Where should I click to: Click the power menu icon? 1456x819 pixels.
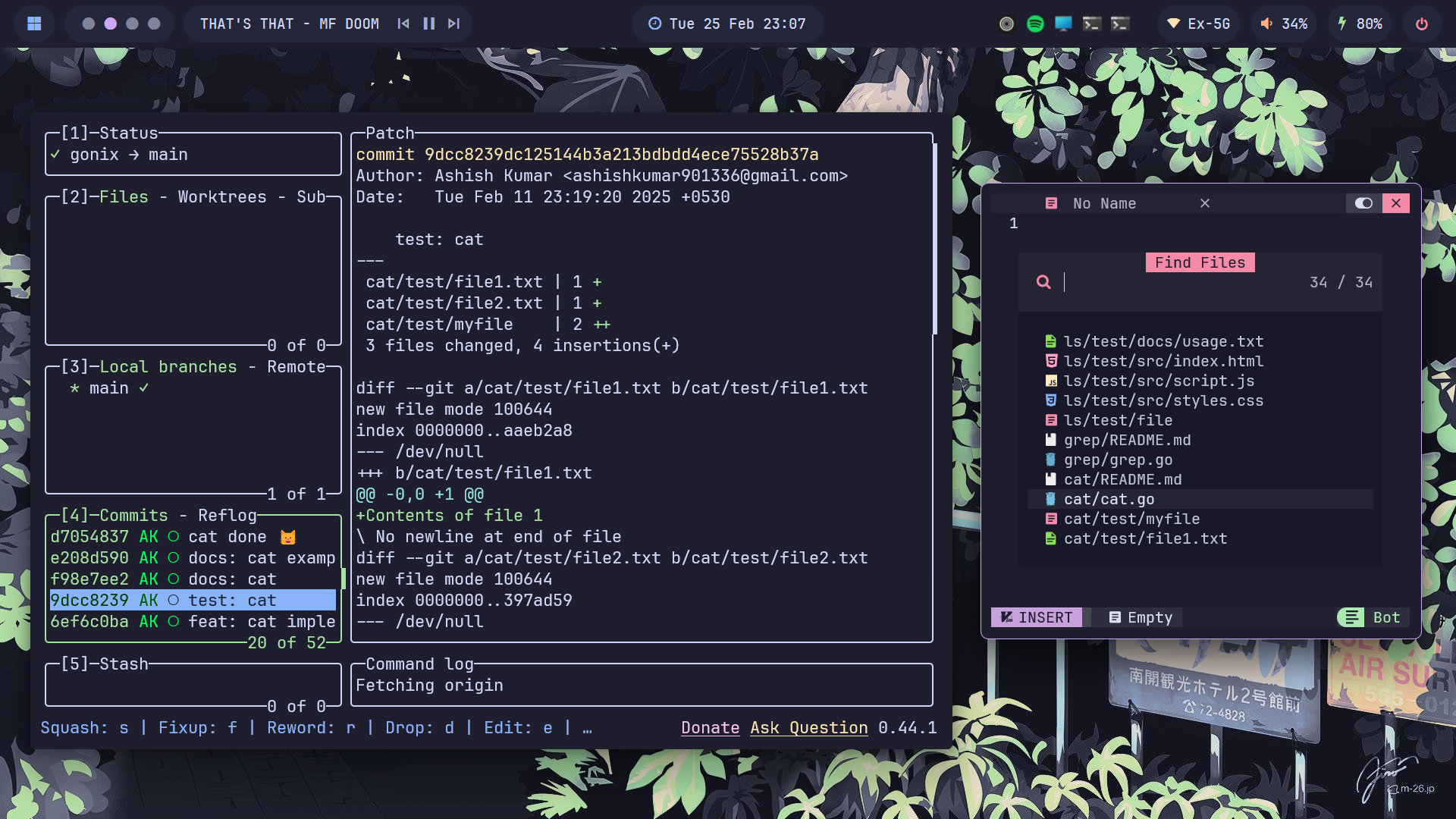point(1422,24)
